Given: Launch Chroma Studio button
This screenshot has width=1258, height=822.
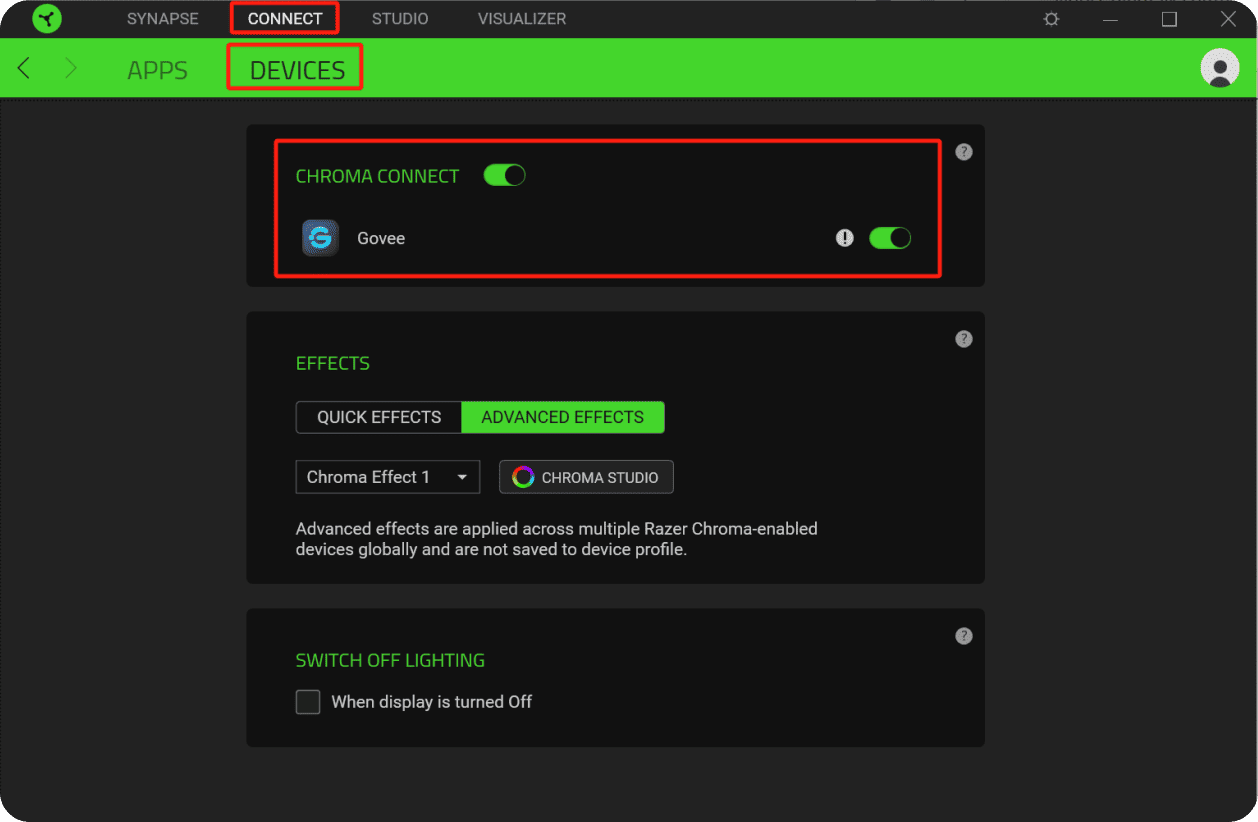Looking at the screenshot, I should click(x=586, y=477).
